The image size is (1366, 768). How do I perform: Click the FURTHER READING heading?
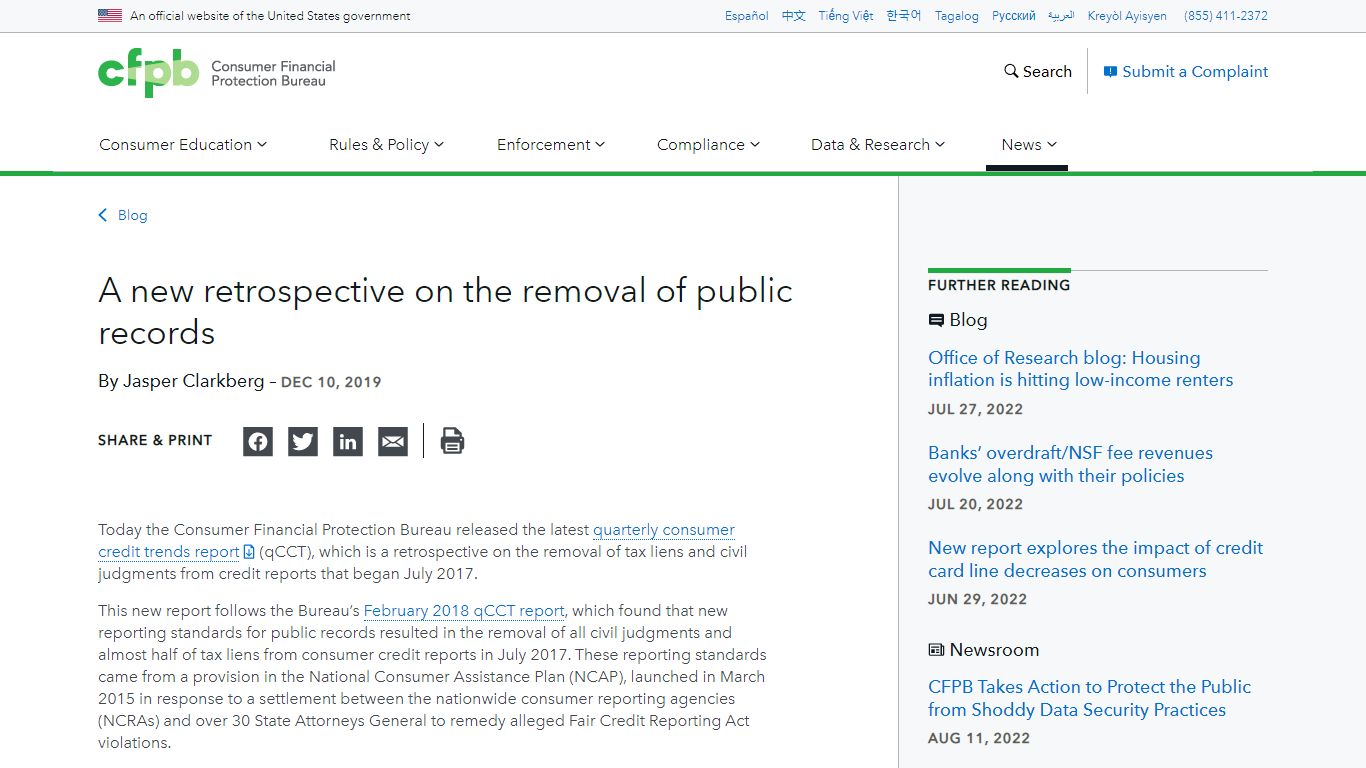click(999, 285)
